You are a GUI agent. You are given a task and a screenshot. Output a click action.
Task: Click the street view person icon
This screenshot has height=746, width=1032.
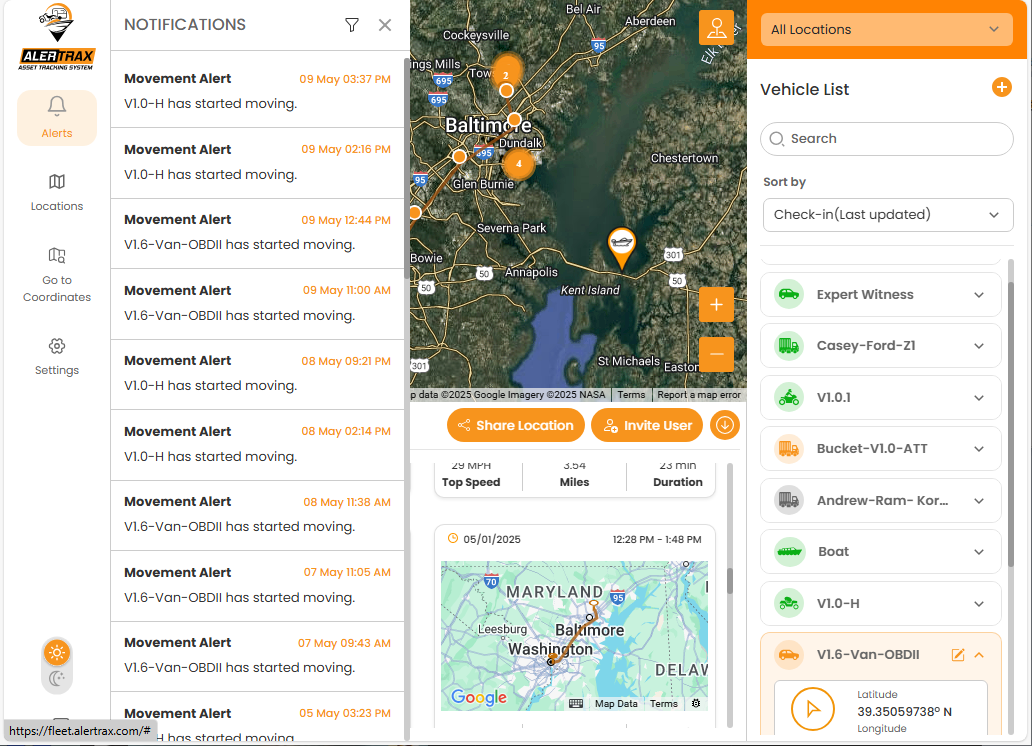716,28
